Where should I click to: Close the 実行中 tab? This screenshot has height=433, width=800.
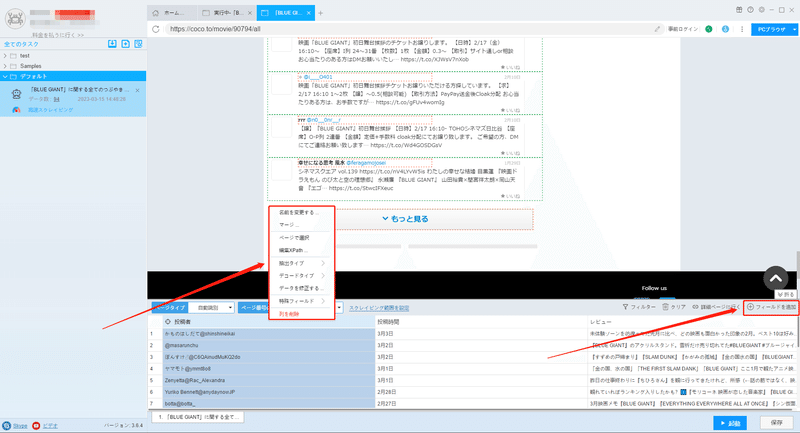tap(249, 13)
